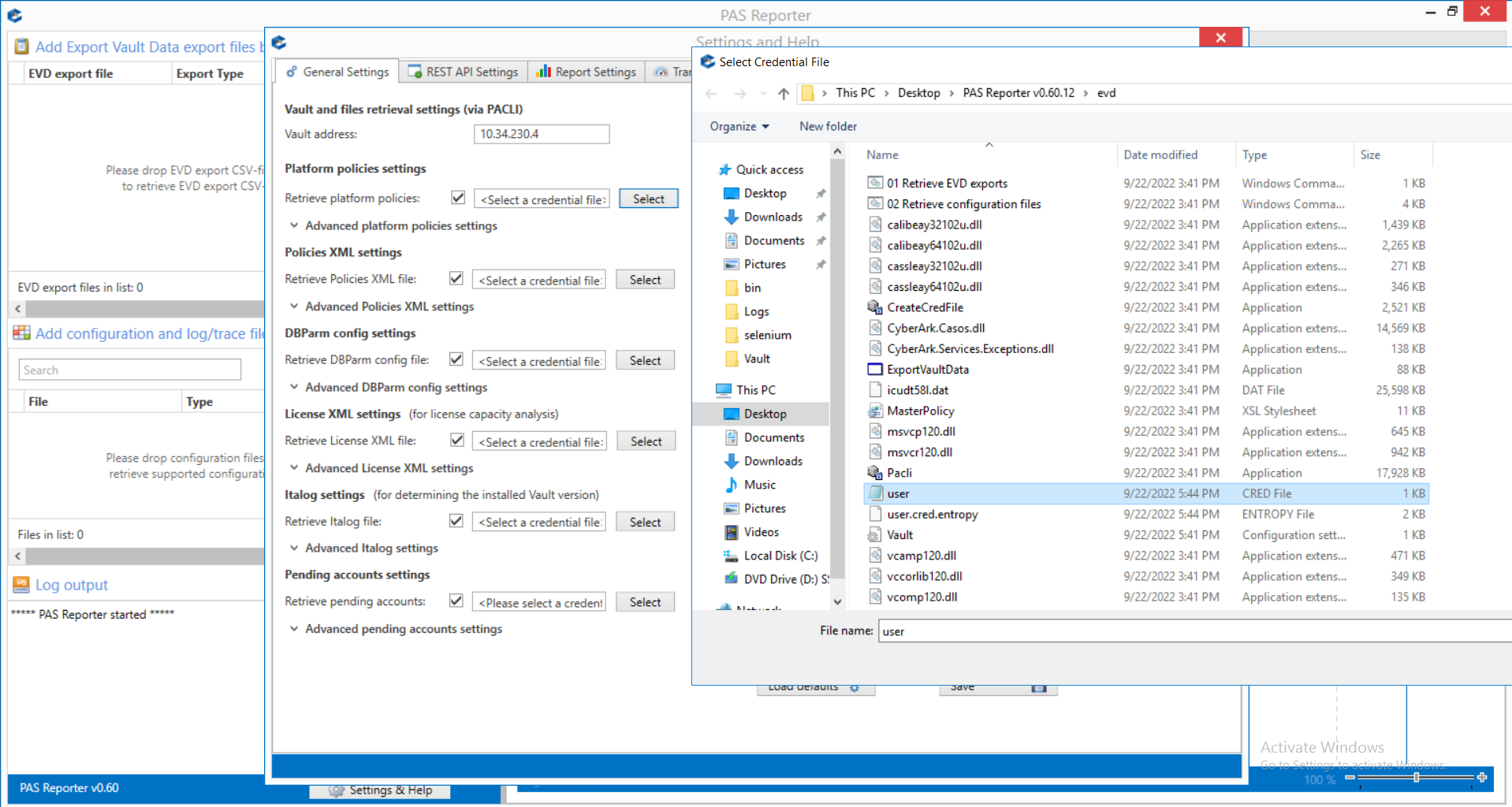Screen dimensions: 1512x807
Task: Click Settings & Help button in PAS Reporter
Action: [x=381, y=790]
